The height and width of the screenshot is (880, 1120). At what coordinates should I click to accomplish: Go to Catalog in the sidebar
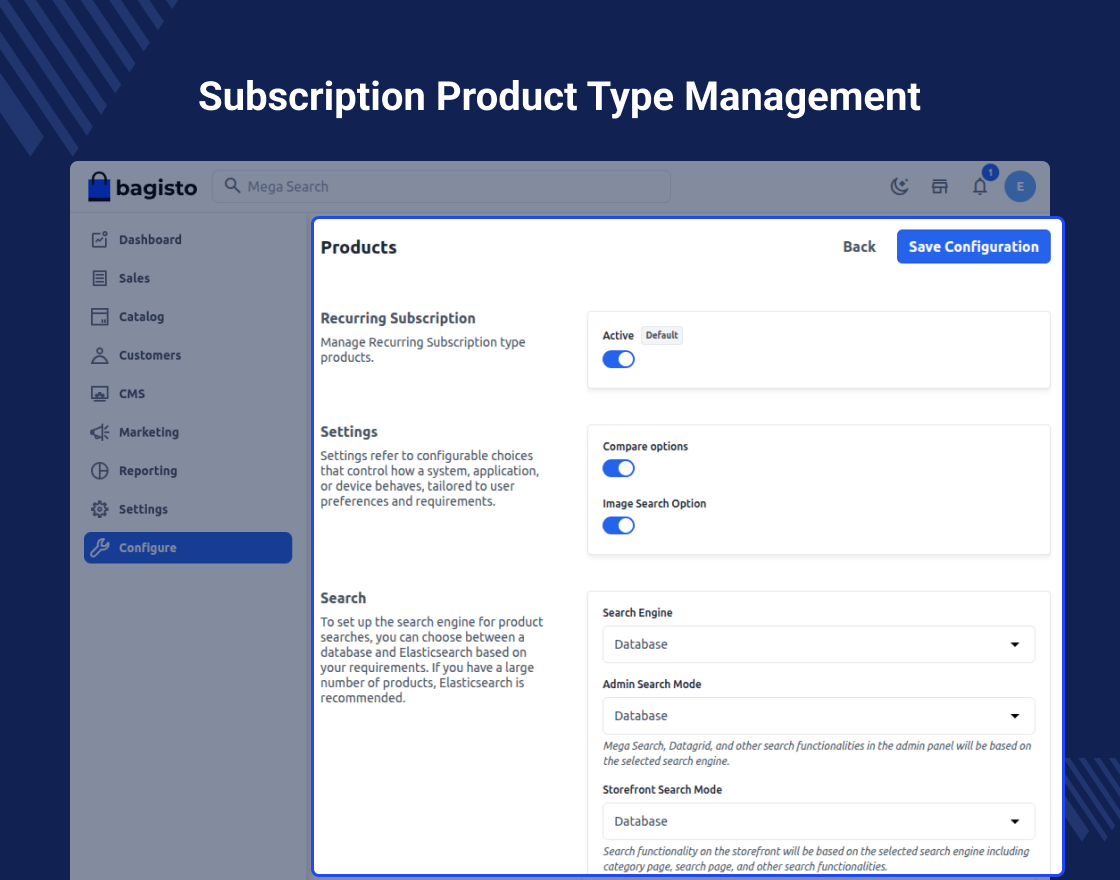click(x=141, y=317)
